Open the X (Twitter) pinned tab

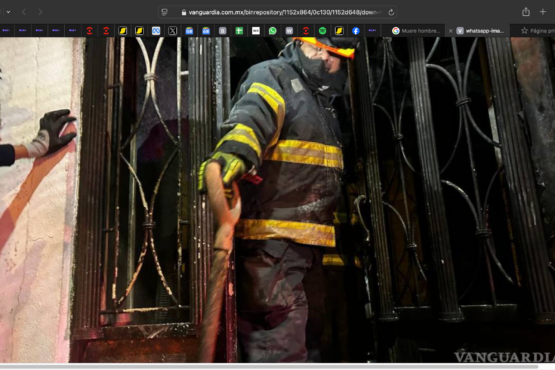(172, 31)
